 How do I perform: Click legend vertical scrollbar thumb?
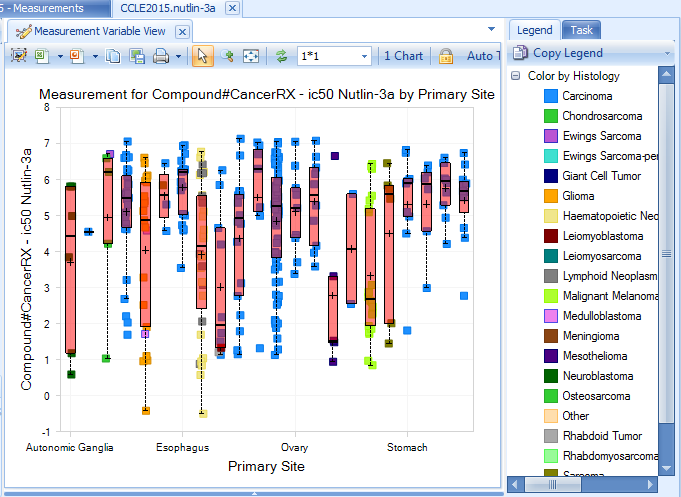pos(666,253)
